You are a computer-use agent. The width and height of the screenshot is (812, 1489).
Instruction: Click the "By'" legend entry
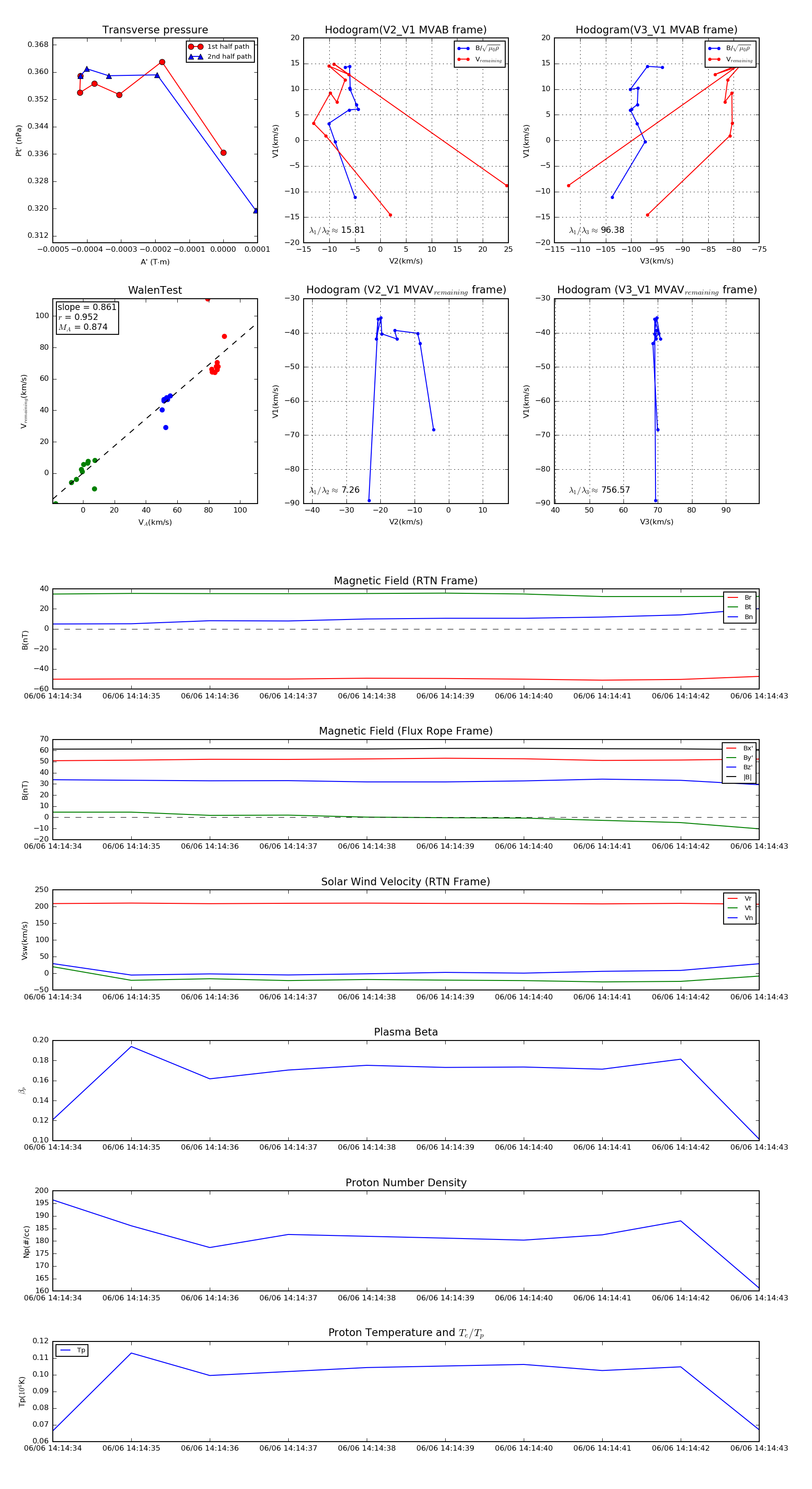point(739,758)
